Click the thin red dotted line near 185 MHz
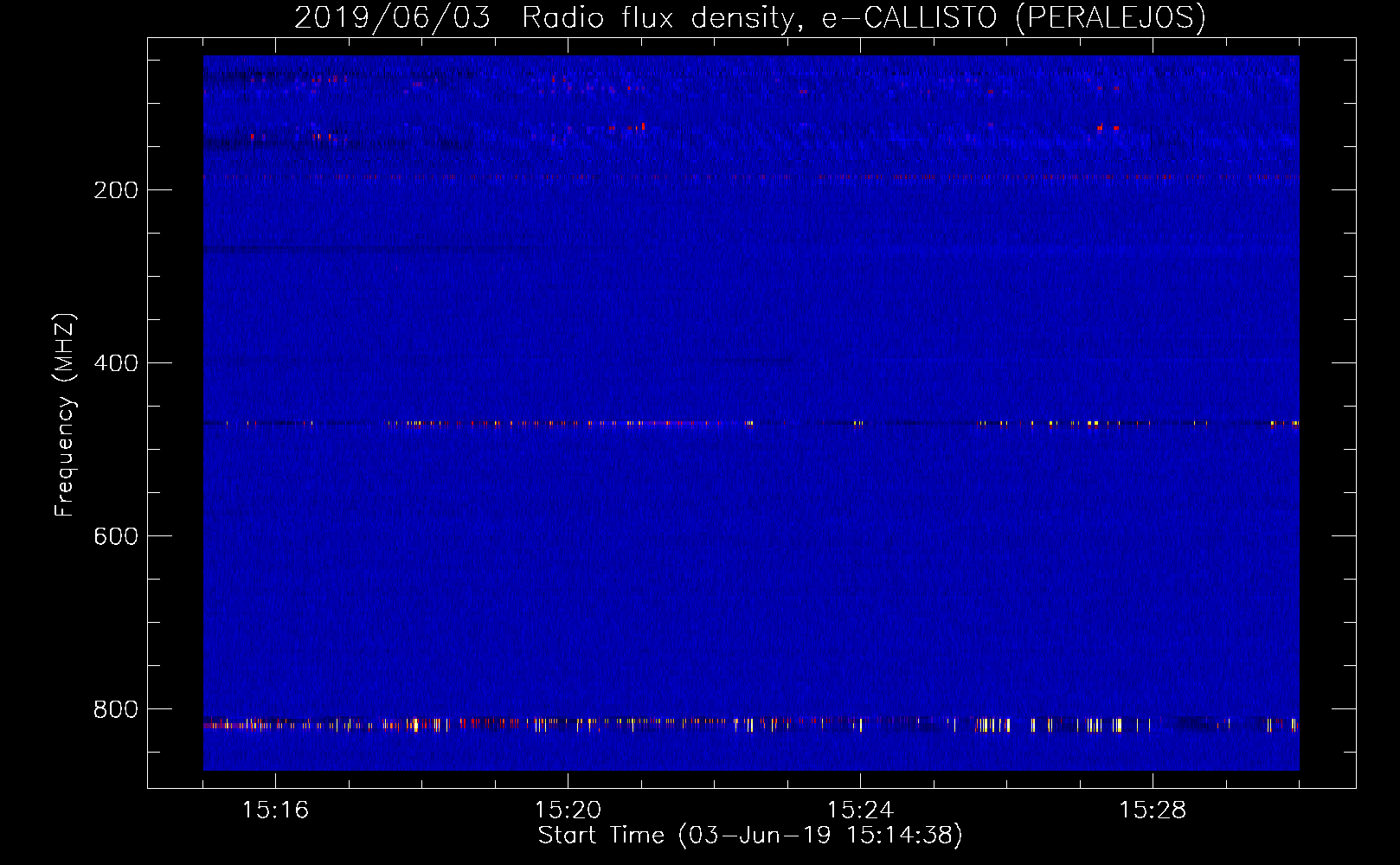 (751, 176)
